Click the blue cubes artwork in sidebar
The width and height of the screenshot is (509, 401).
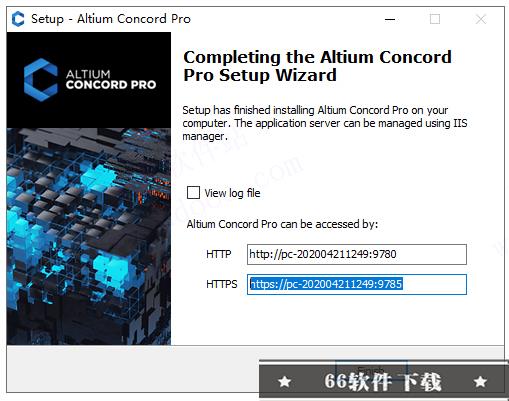(x=89, y=236)
